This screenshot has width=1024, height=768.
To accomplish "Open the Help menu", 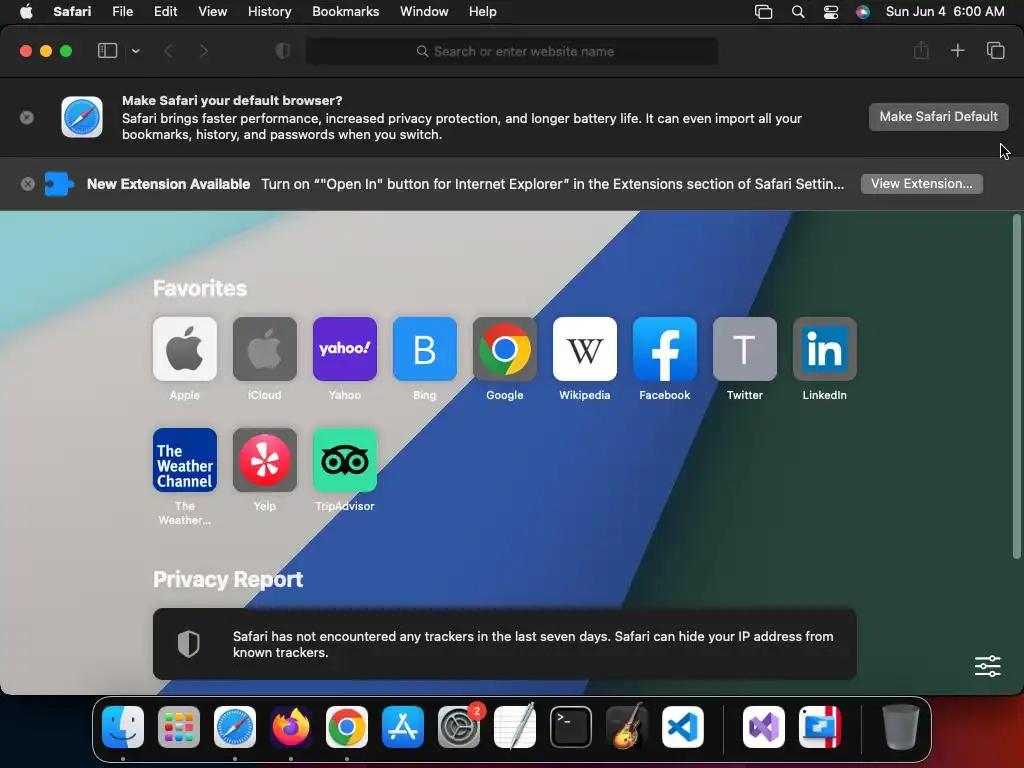I will [483, 11].
